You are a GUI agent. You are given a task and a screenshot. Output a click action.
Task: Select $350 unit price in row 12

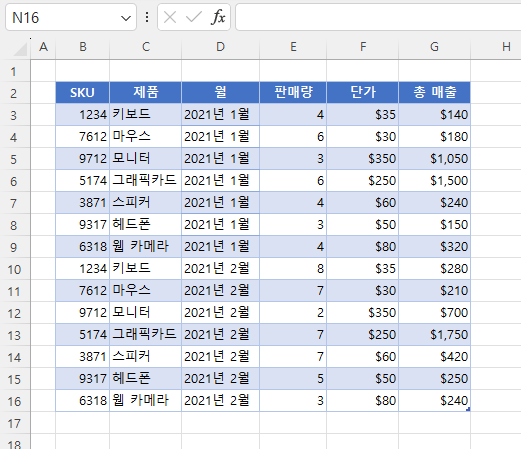click(x=363, y=313)
